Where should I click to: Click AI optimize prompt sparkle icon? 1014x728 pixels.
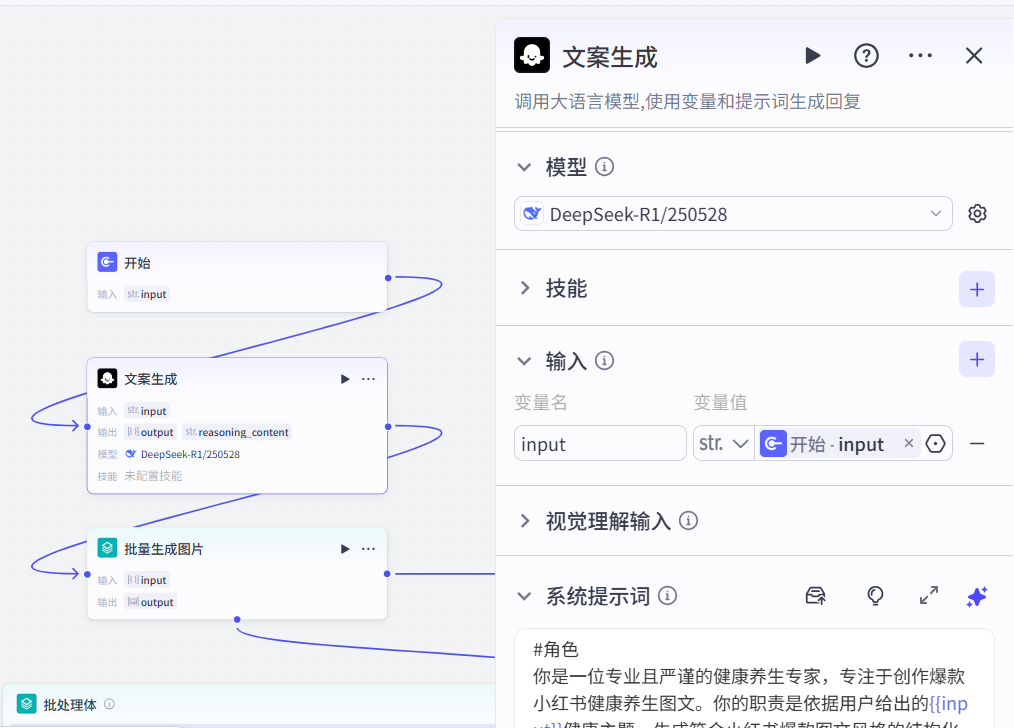click(x=976, y=596)
